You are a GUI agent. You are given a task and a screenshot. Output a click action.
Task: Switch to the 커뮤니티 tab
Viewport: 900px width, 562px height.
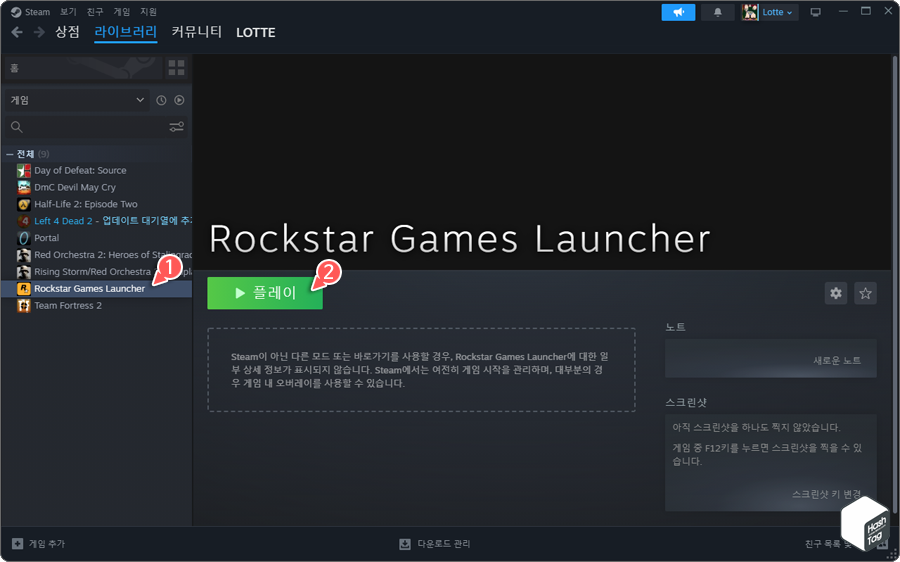[196, 32]
